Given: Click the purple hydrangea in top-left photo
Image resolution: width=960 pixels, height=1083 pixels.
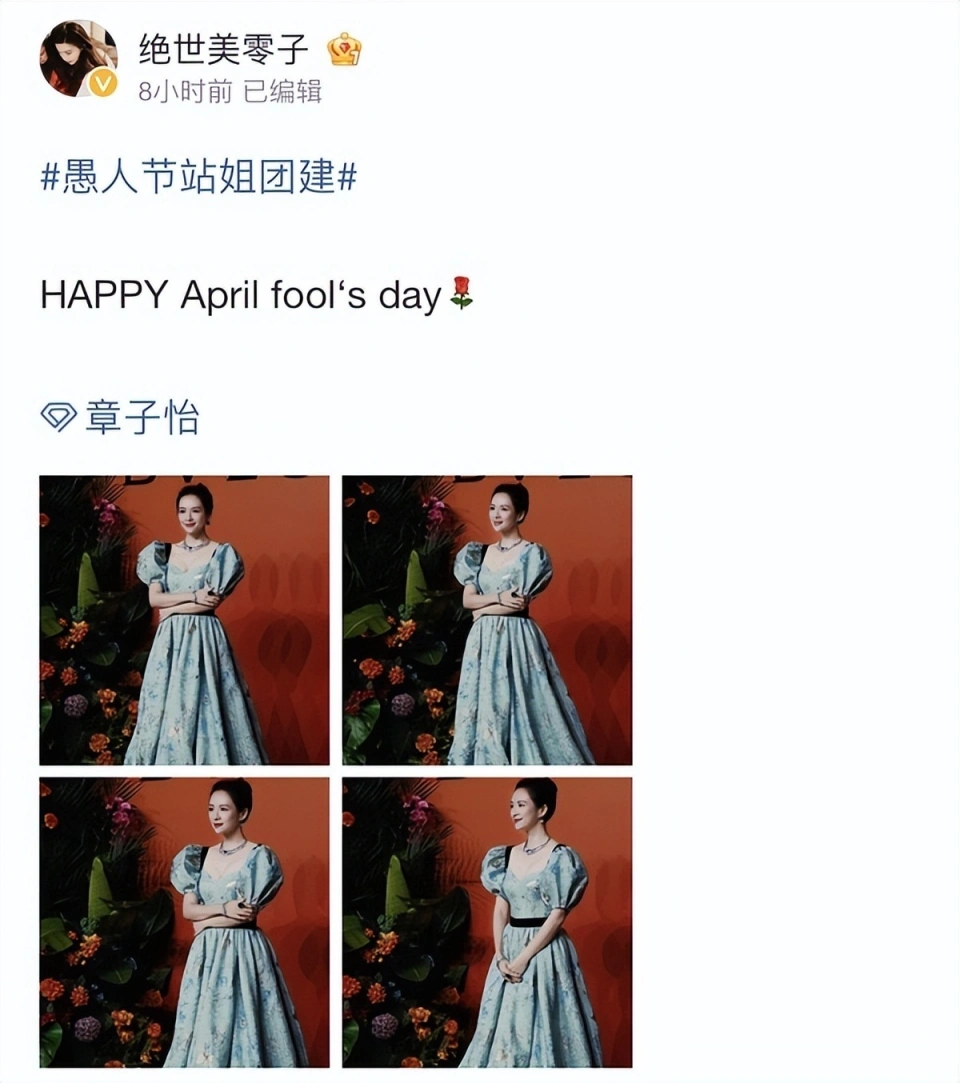Looking at the screenshot, I should click(x=77, y=705).
